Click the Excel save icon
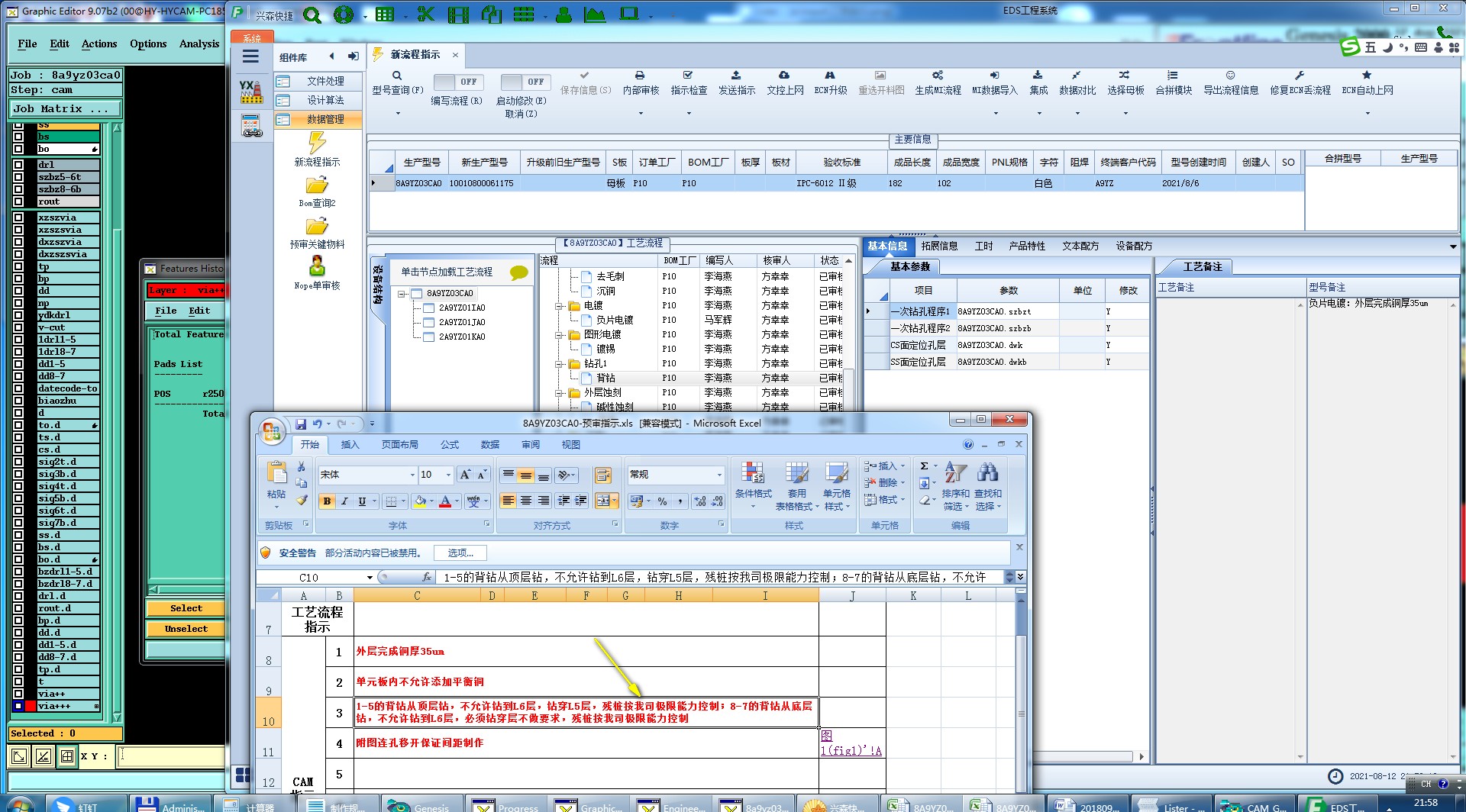1466x812 pixels. click(301, 424)
